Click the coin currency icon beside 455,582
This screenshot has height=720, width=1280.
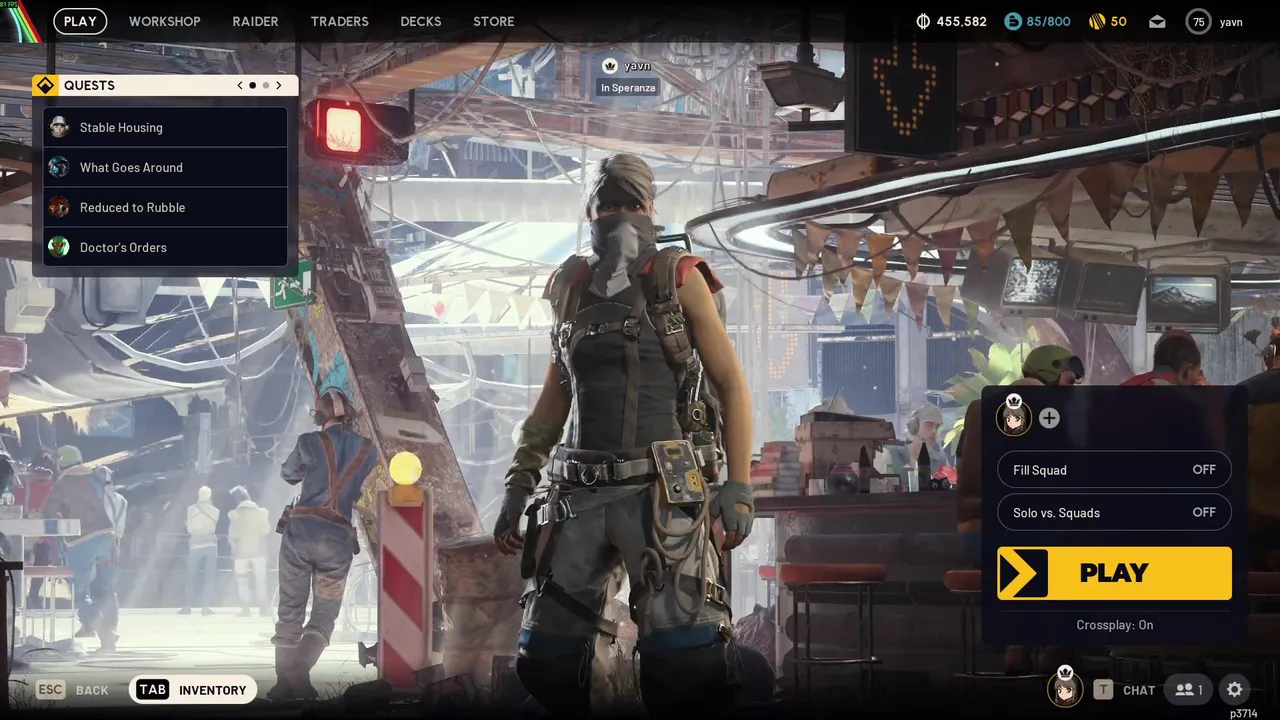coord(923,21)
